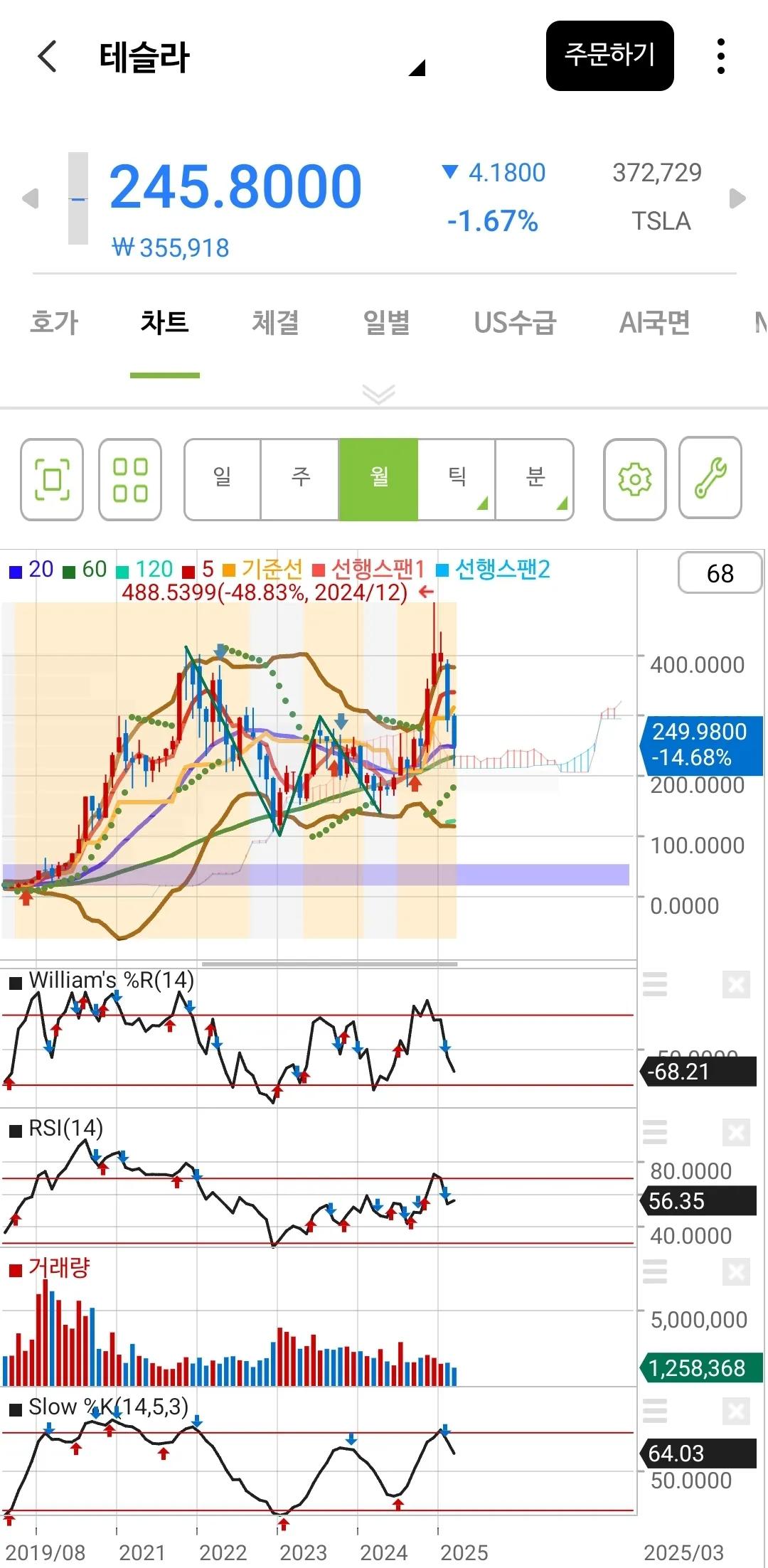Click the 249.9800 price marker tag
The image size is (768, 1568).
pos(703,745)
